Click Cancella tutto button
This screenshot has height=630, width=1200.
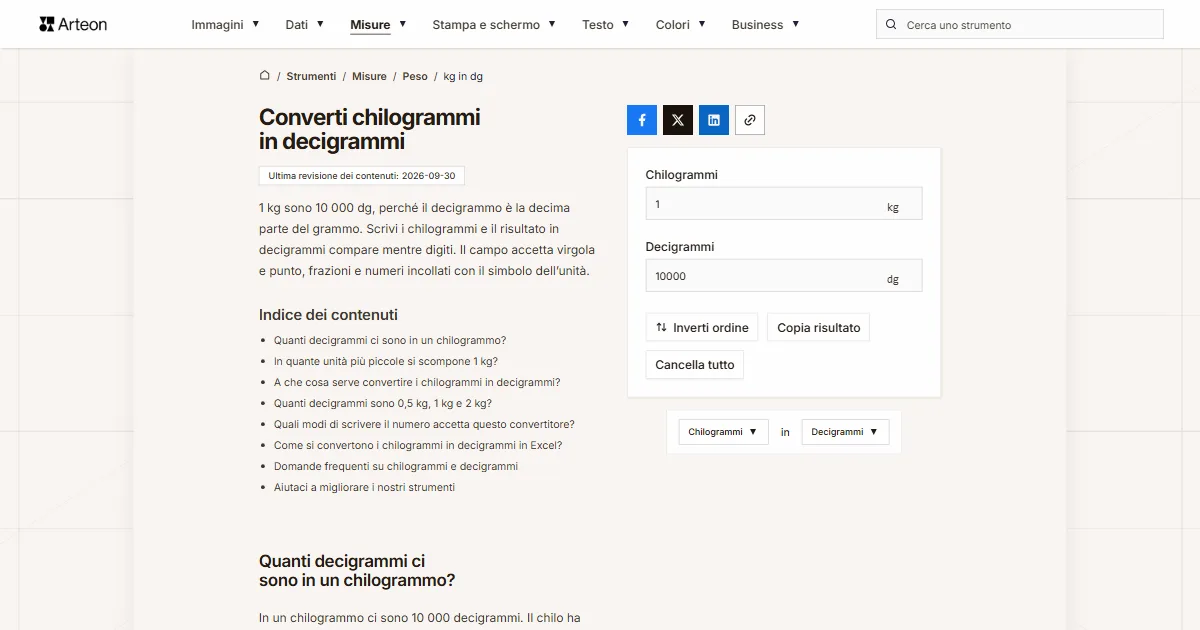[695, 365]
